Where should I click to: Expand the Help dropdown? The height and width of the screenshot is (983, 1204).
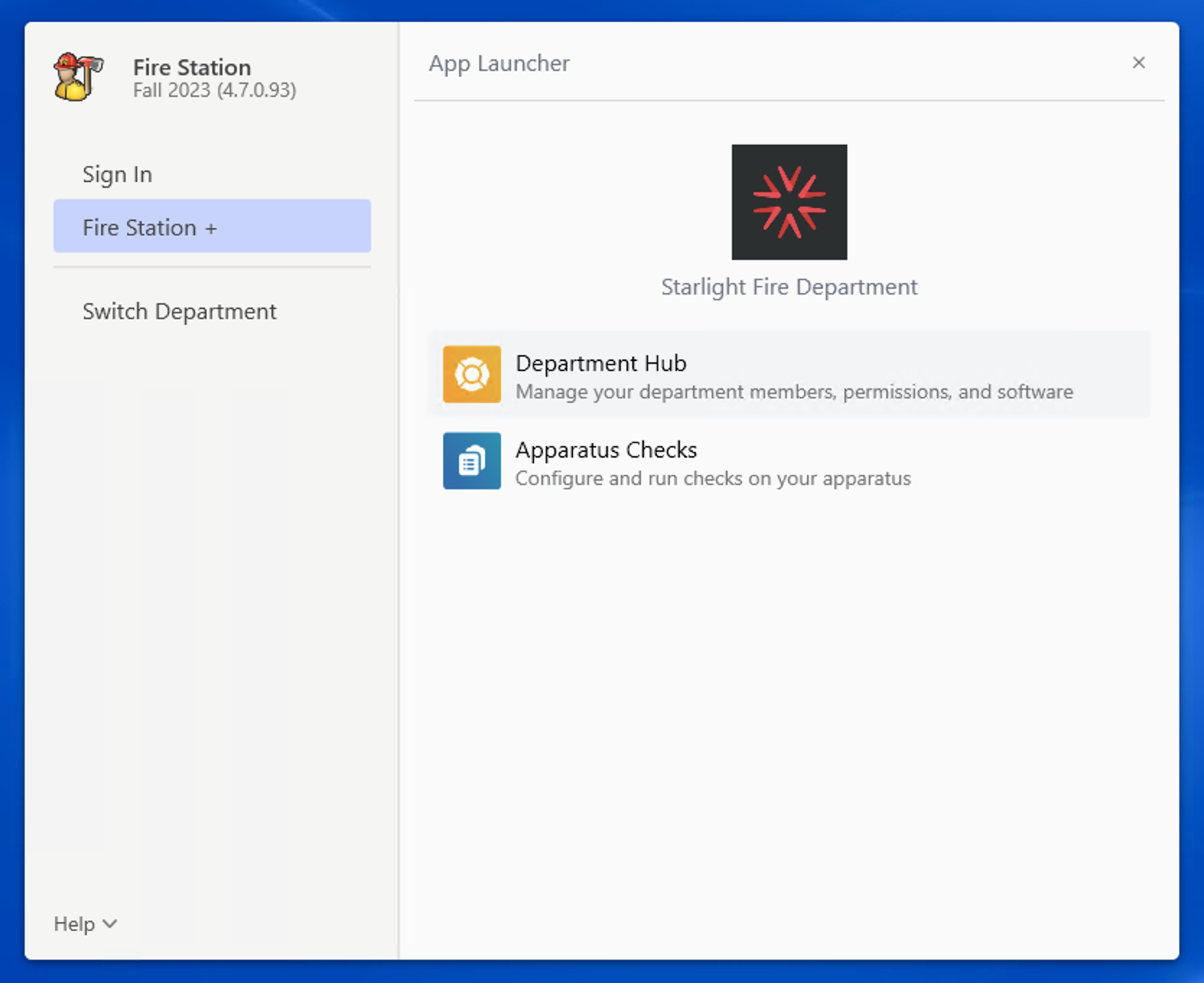(x=85, y=924)
